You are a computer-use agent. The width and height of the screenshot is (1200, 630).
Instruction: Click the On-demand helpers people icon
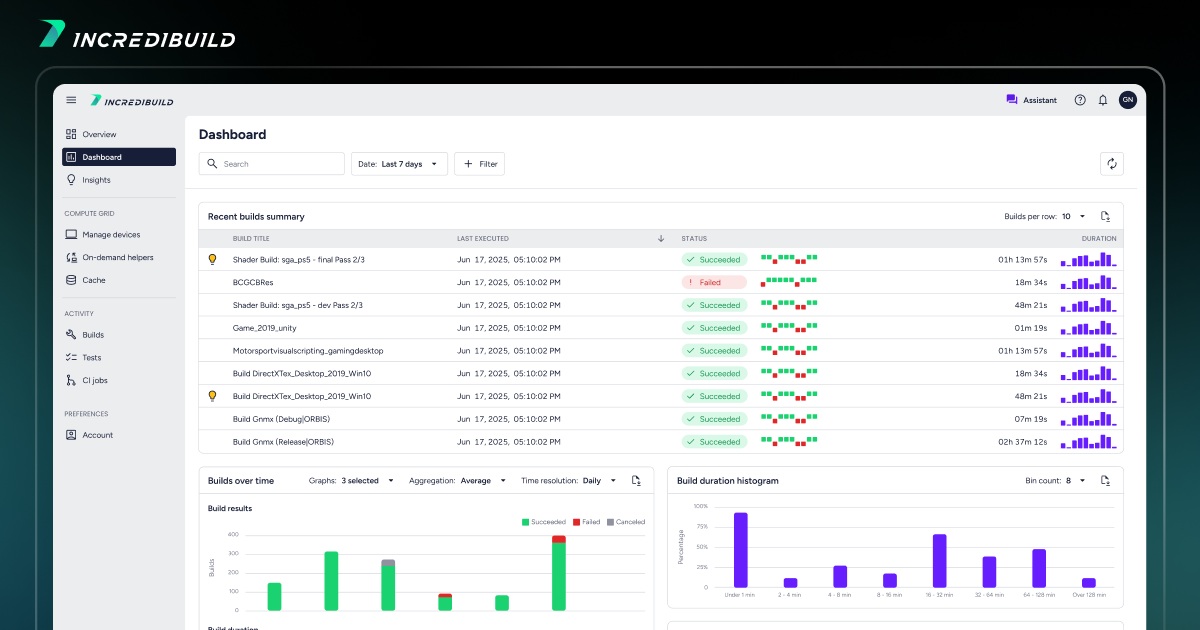(x=71, y=257)
